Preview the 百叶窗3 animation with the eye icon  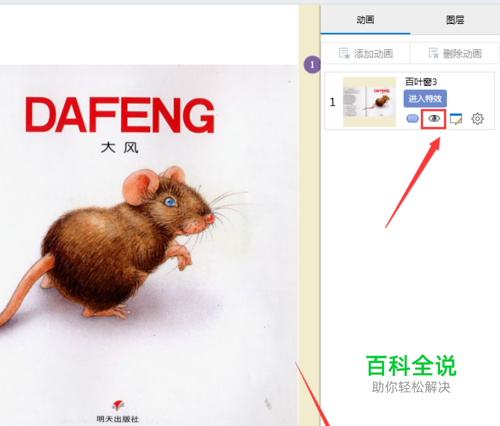coord(434,119)
